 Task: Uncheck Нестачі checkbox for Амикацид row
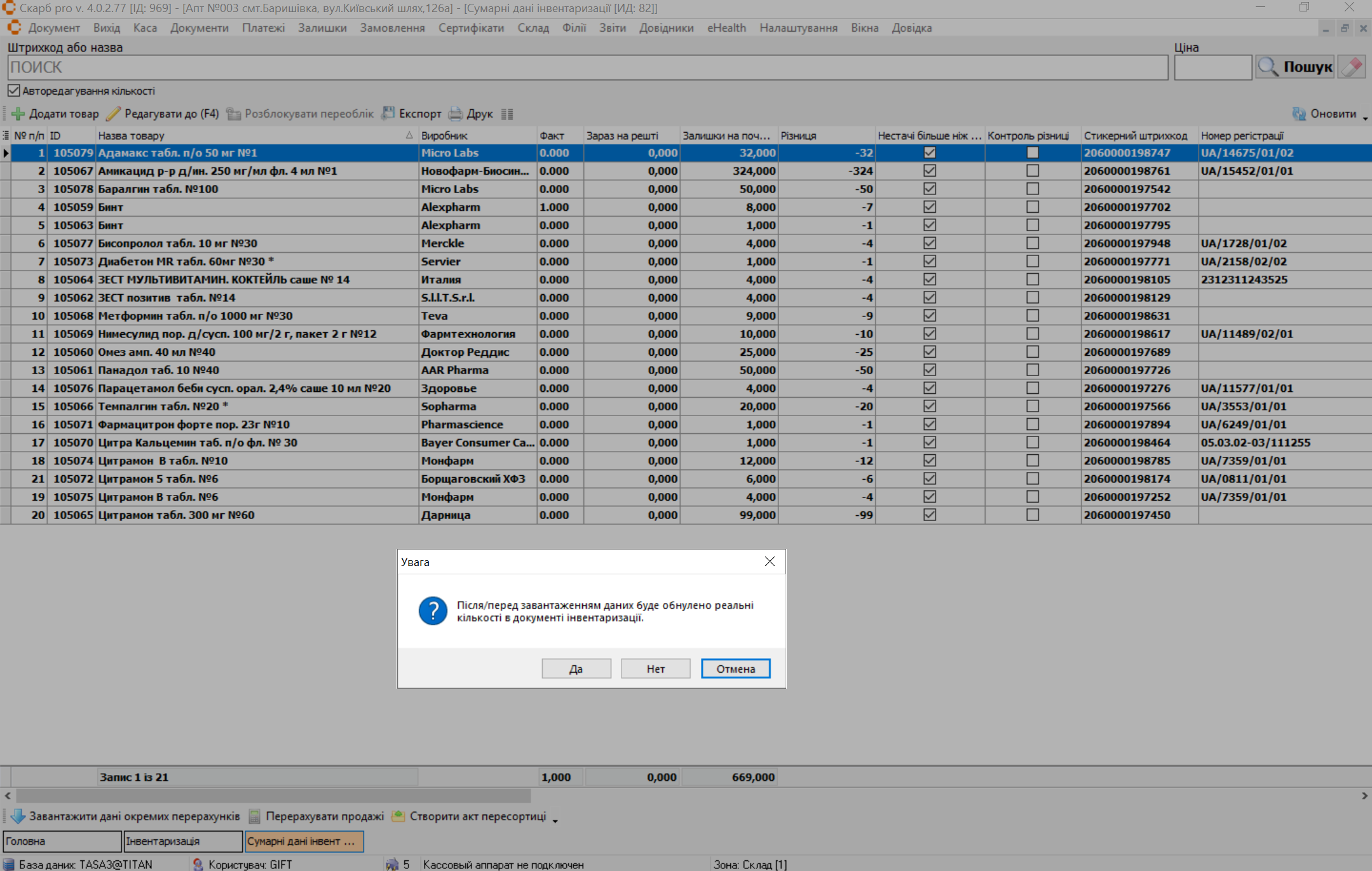pyautogui.click(x=930, y=171)
